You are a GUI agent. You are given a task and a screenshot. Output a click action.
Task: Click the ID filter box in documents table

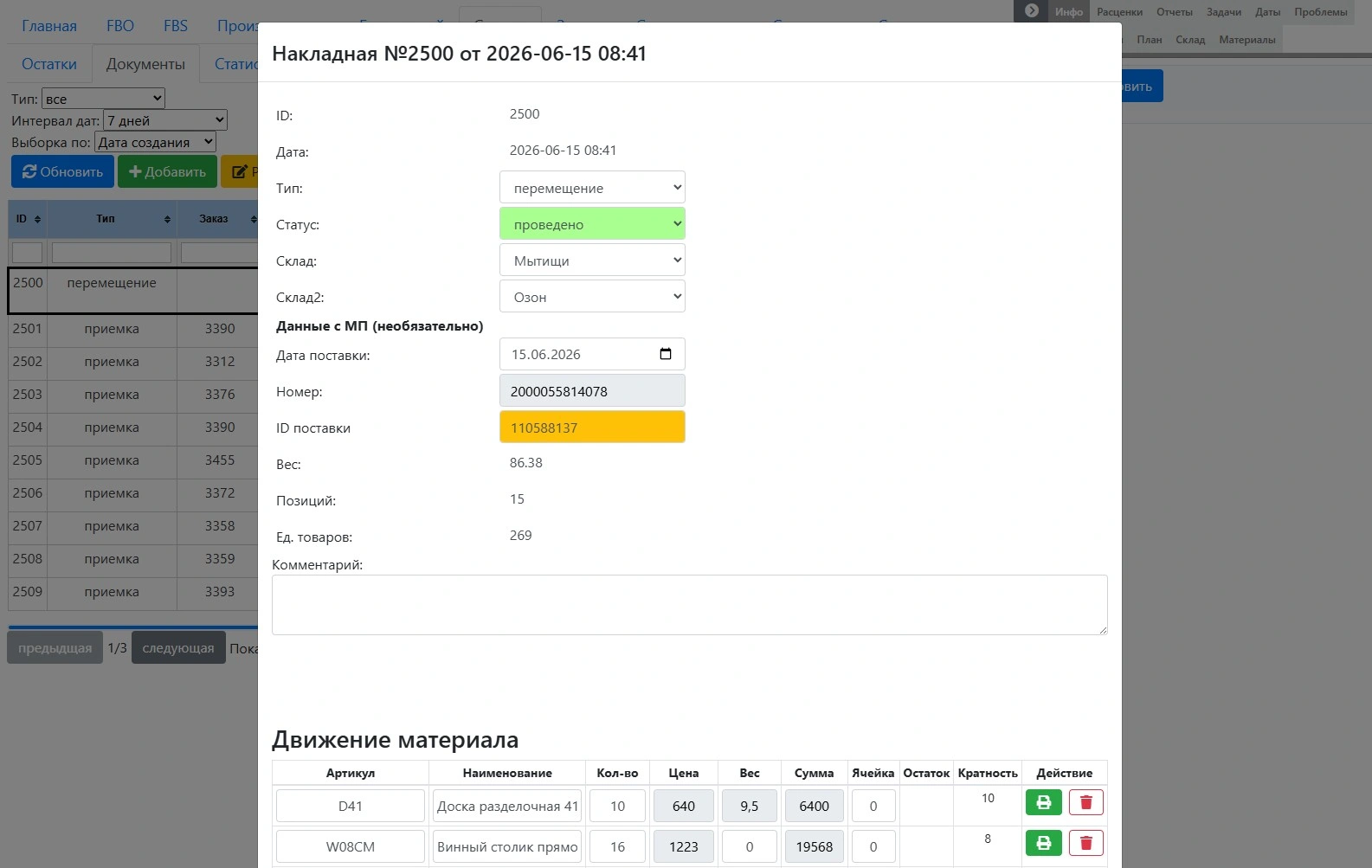(27, 252)
